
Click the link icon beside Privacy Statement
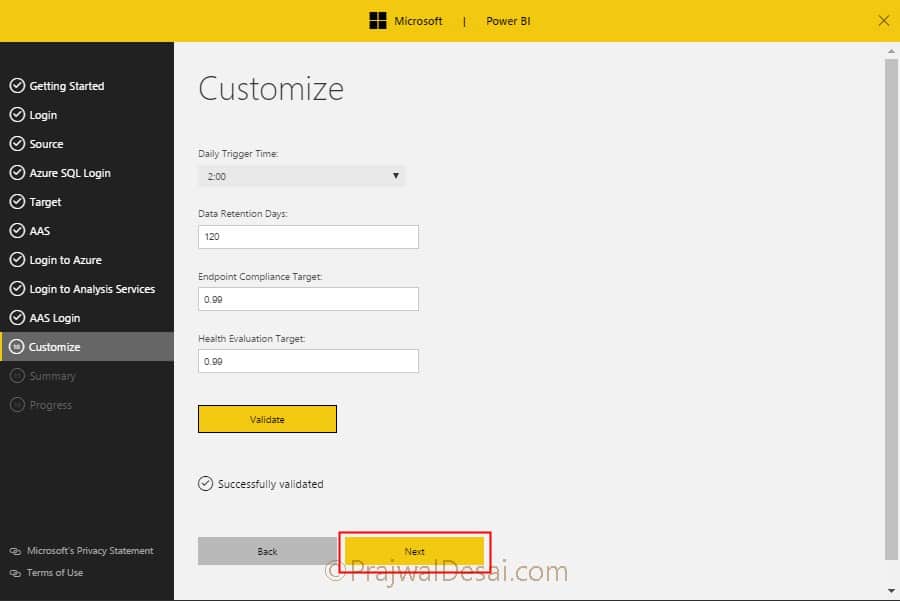(x=15, y=551)
